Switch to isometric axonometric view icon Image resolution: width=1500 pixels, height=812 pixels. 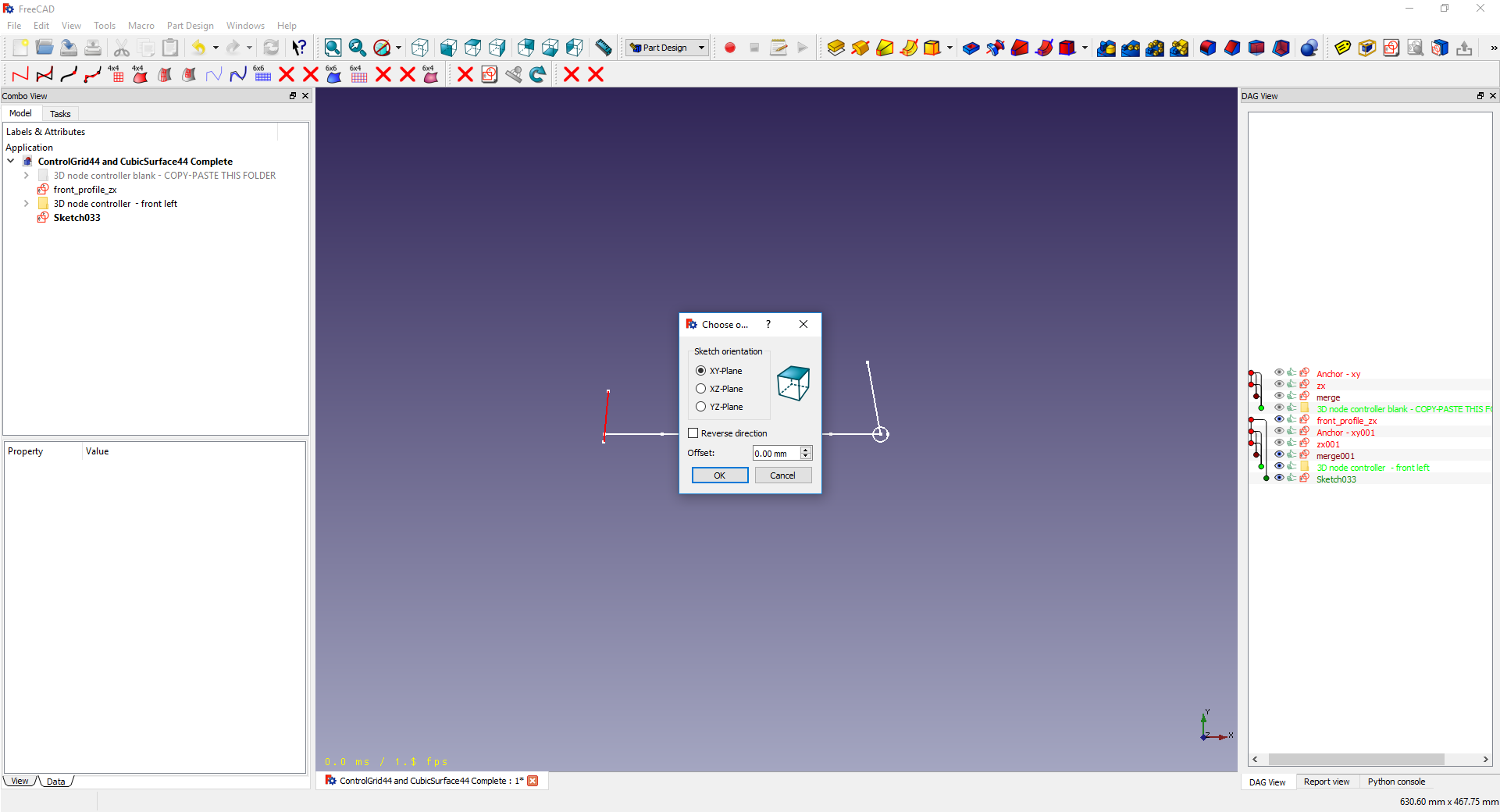[420, 48]
